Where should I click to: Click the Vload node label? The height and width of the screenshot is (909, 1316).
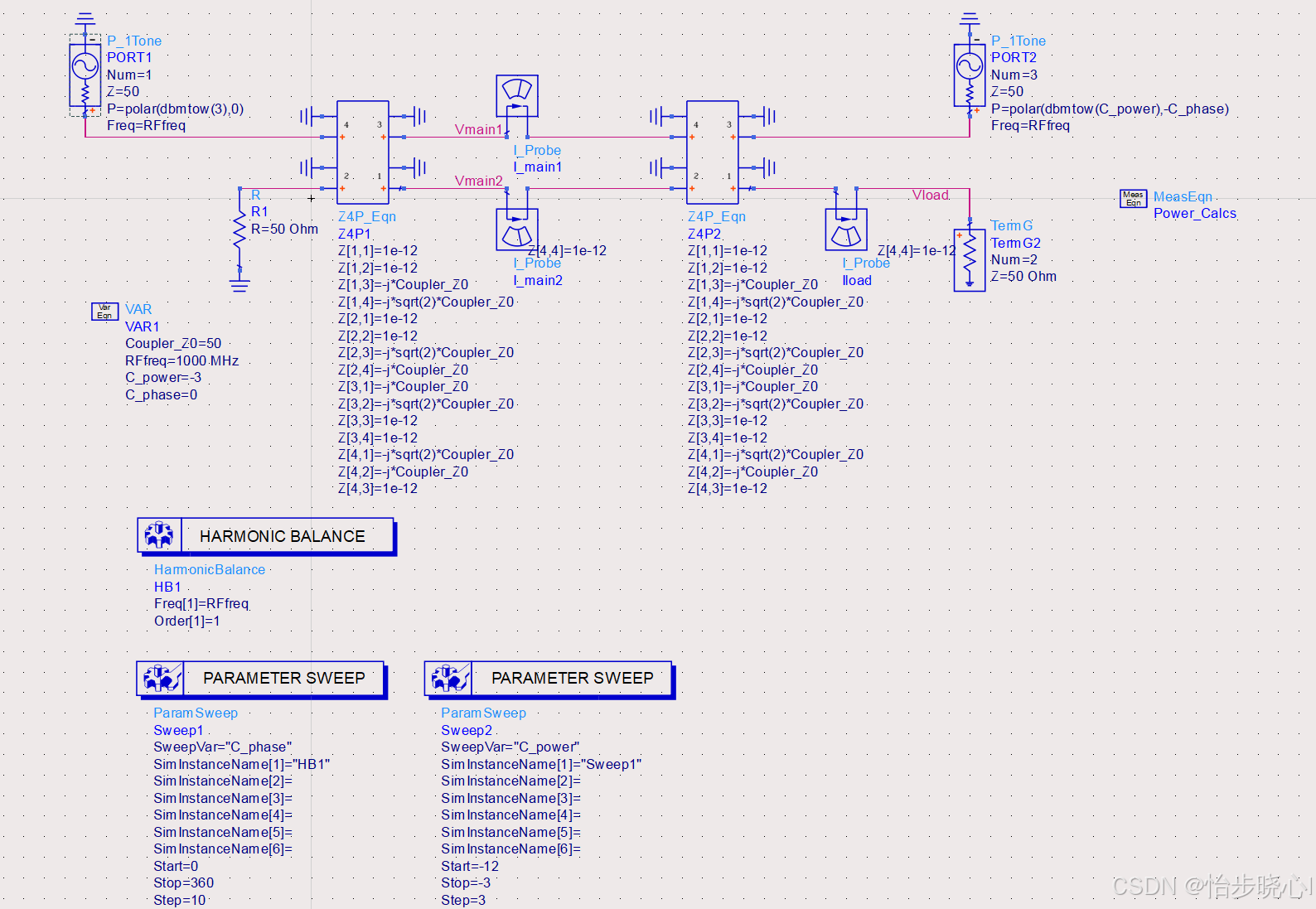pos(931,196)
